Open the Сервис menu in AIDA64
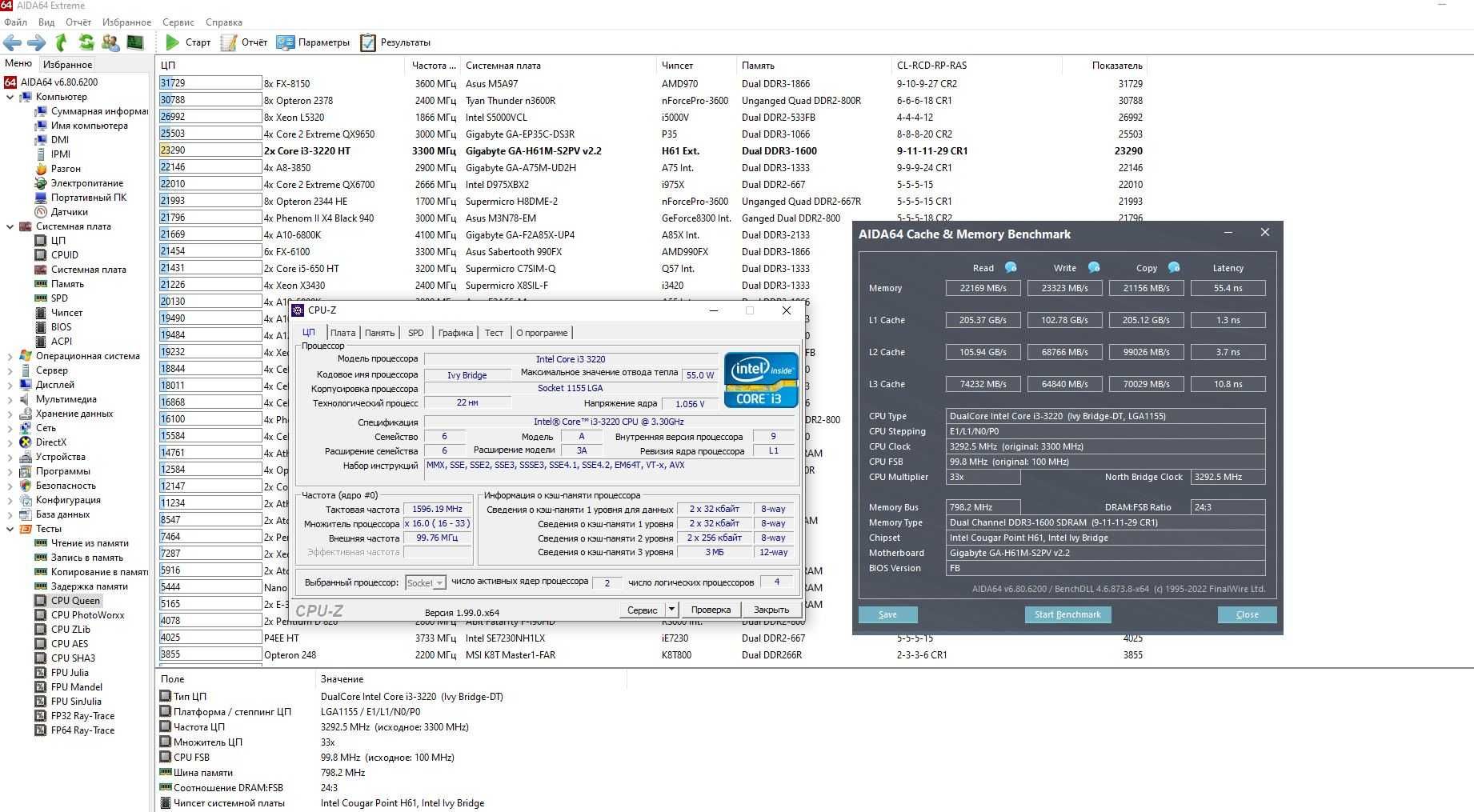1474x812 pixels. point(178,22)
